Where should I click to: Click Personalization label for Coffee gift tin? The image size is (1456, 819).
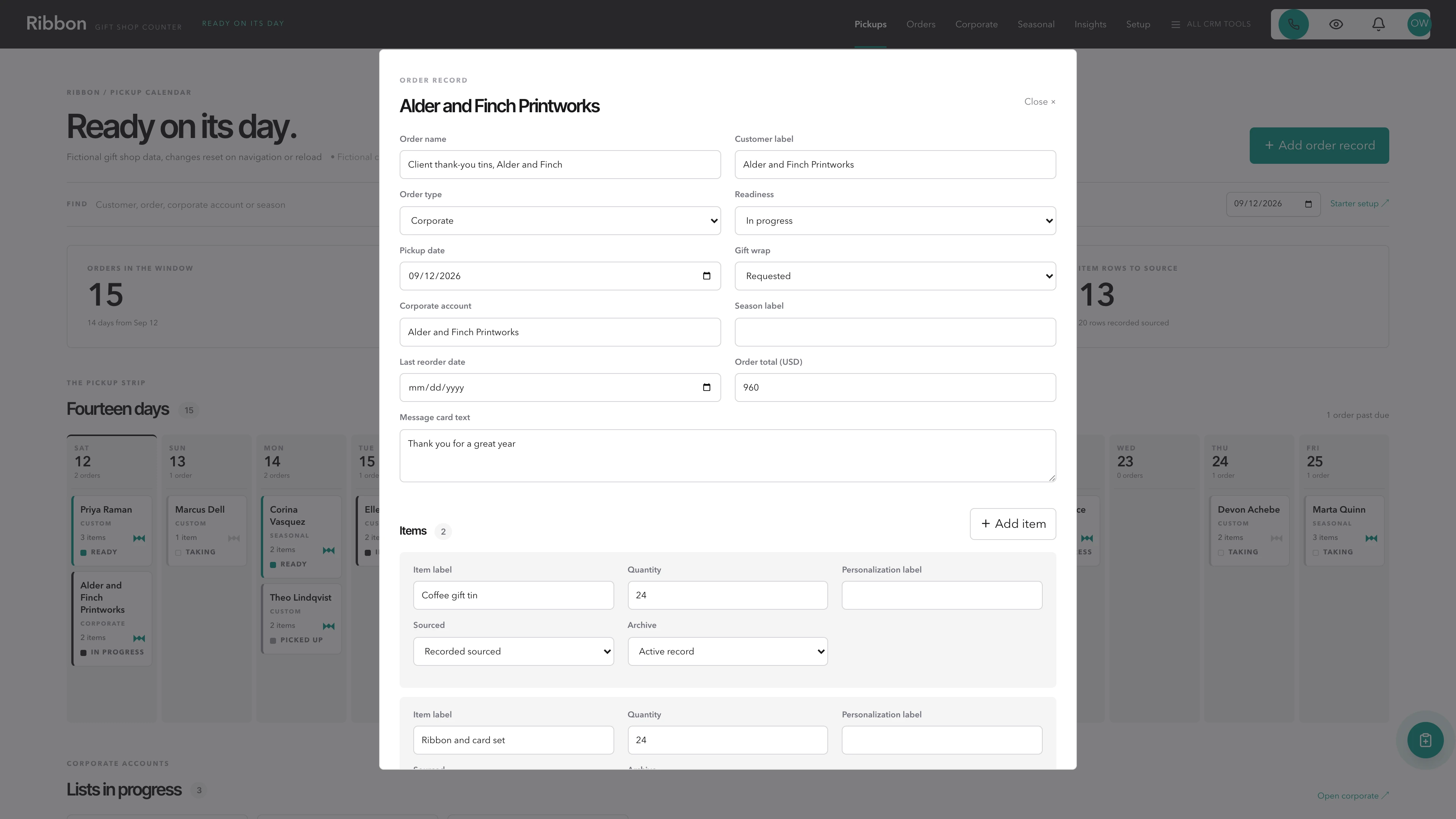coord(941,595)
